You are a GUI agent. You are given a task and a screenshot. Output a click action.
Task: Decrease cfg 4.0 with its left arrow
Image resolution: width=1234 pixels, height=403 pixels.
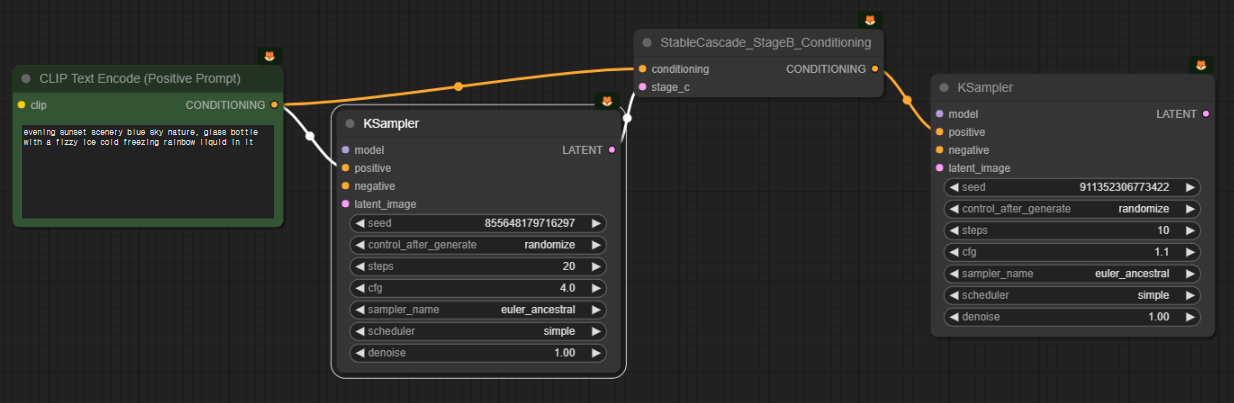(360, 288)
